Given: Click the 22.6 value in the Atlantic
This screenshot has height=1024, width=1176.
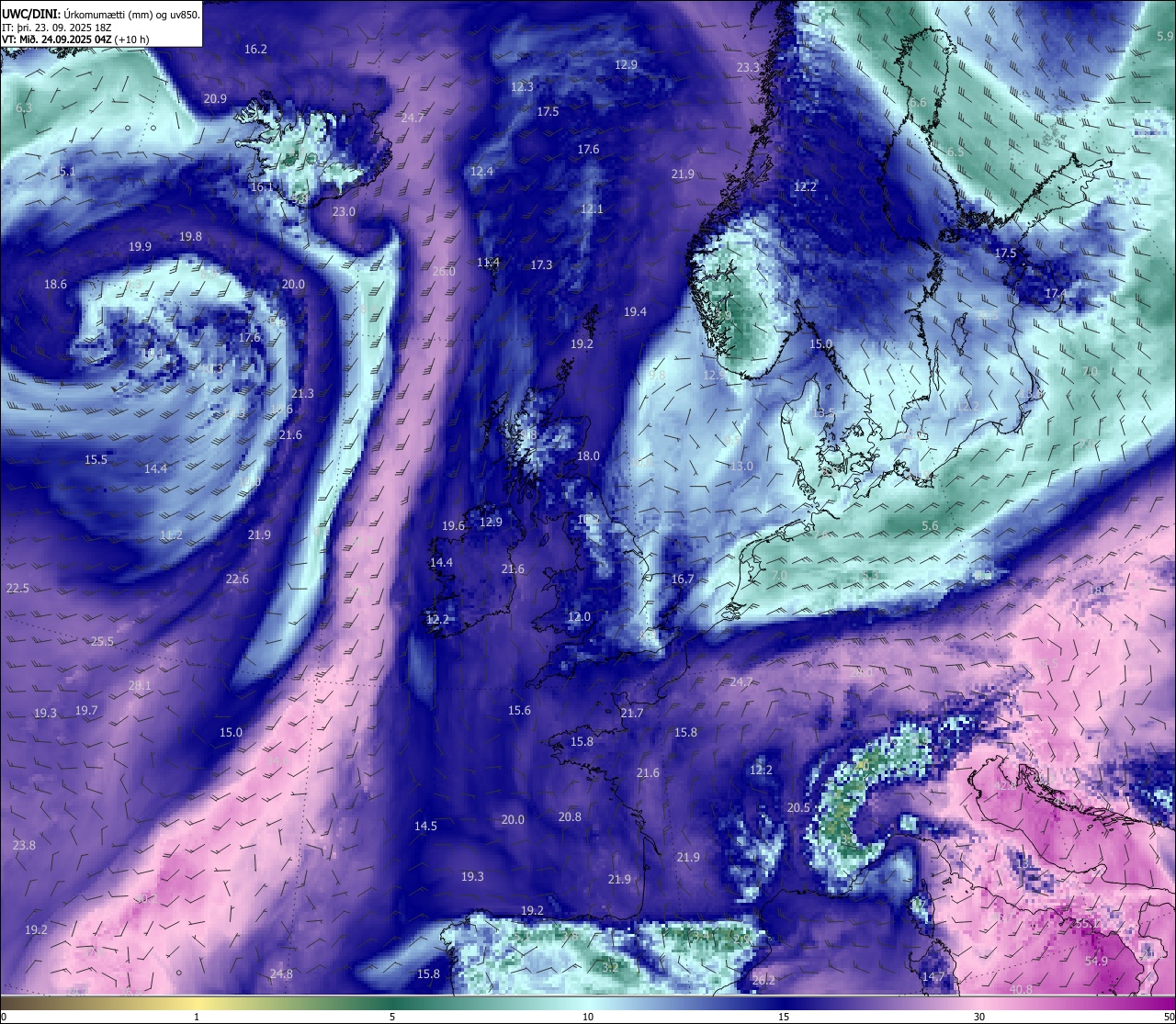Looking at the screenshot, I should [x=237, y=579].
